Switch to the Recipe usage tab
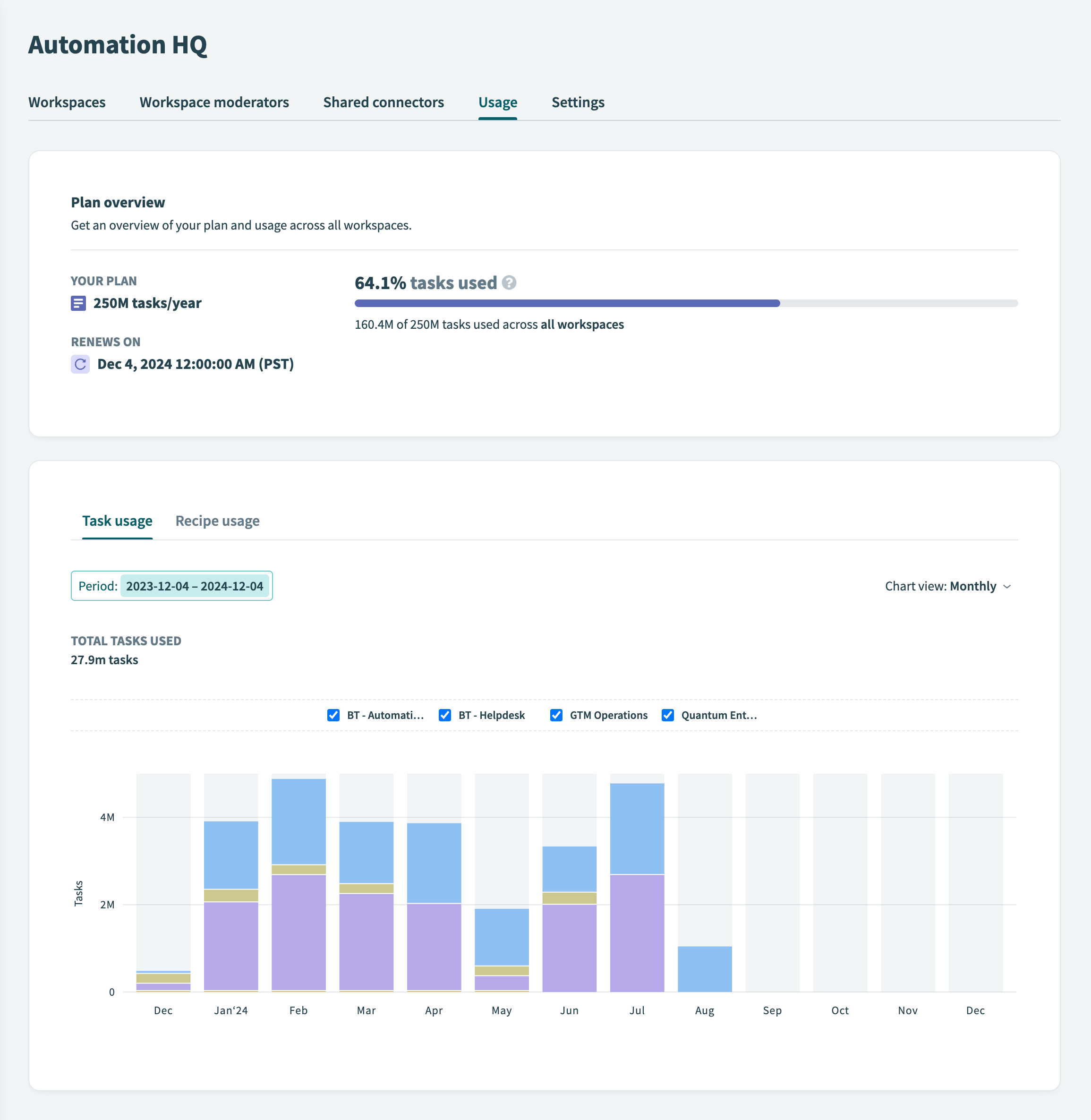 pos(218,520)
